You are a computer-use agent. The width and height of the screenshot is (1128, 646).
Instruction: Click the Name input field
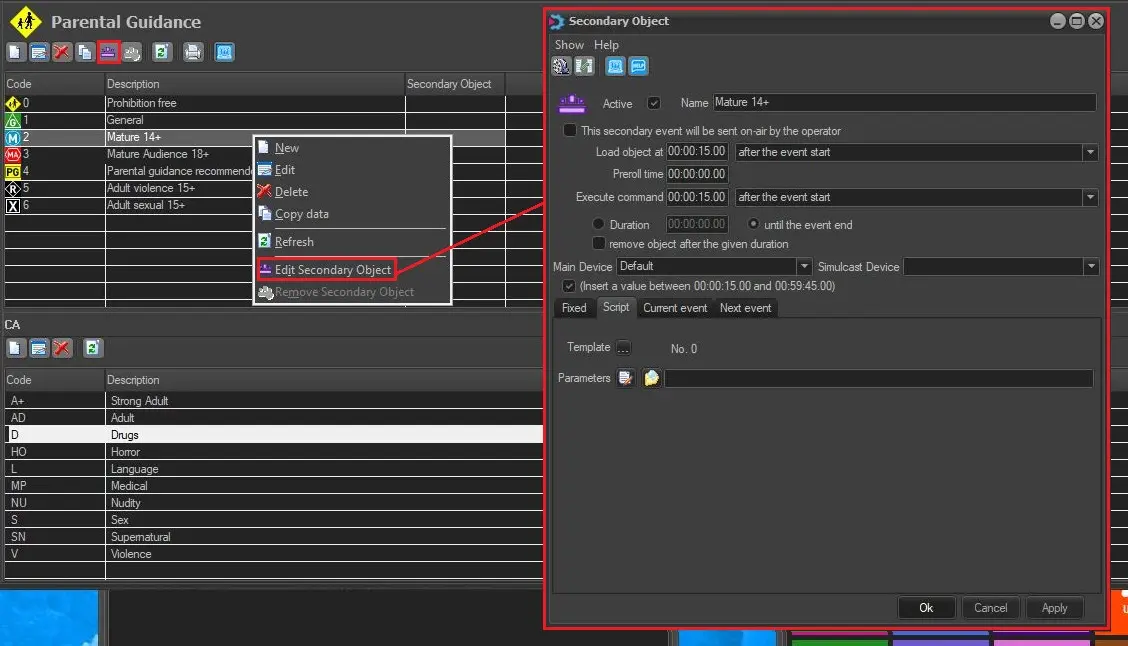pos(904,103)
